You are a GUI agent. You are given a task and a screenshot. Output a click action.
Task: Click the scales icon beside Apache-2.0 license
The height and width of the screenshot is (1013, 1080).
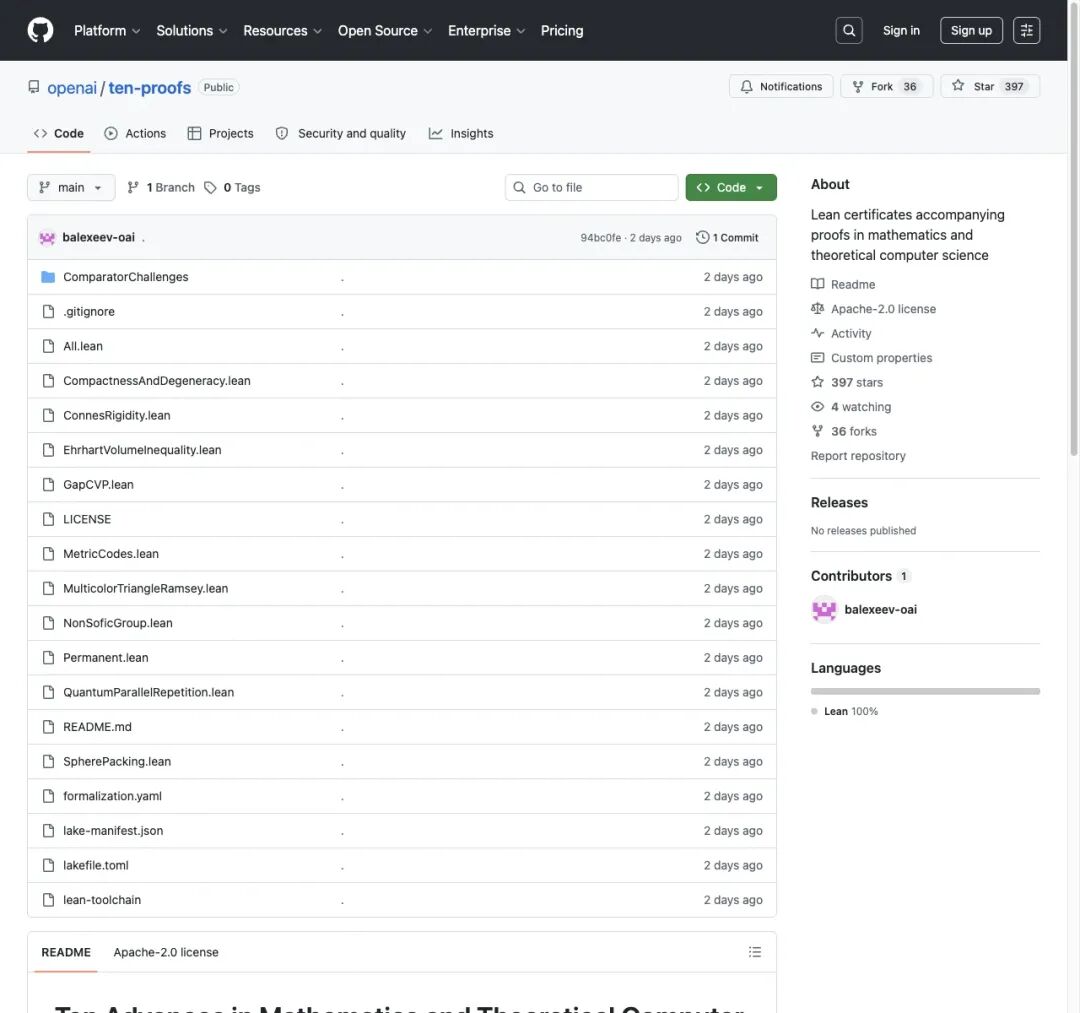[818, 309]
